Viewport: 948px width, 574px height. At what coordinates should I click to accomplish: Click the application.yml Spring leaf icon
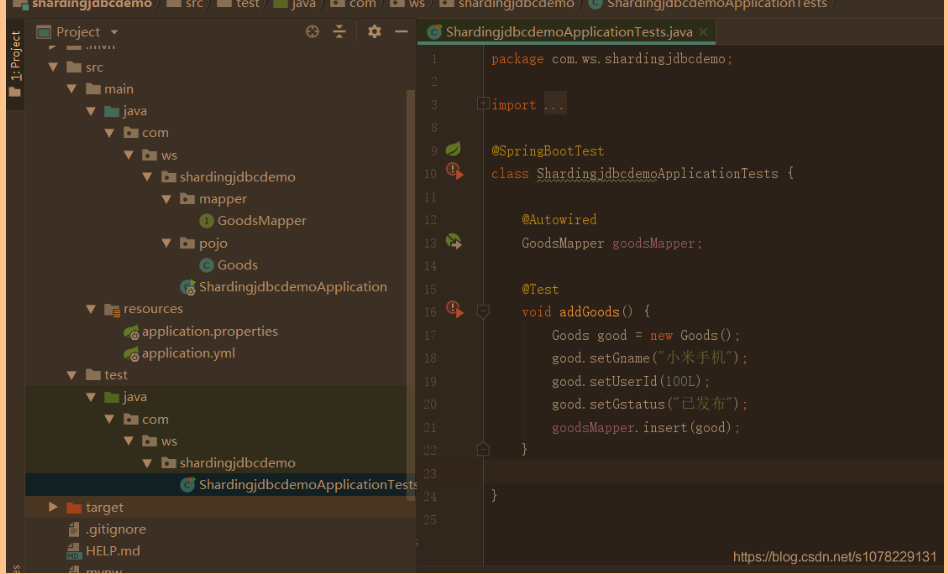coord(131,354)
